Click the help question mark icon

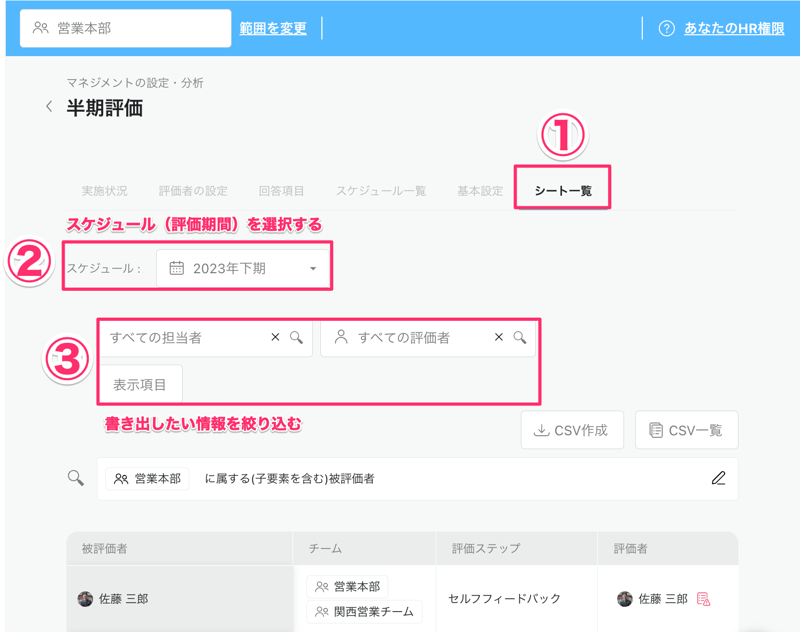click(666, 29)
